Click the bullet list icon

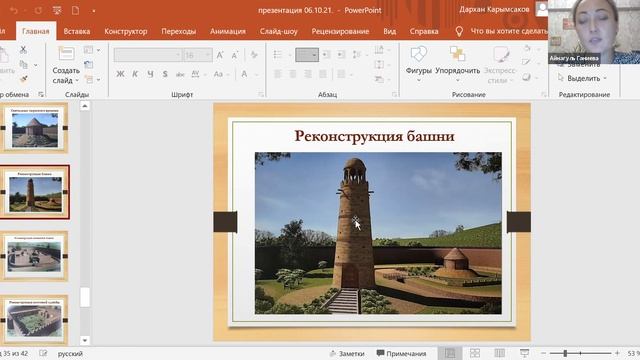[x=278, y=54]
